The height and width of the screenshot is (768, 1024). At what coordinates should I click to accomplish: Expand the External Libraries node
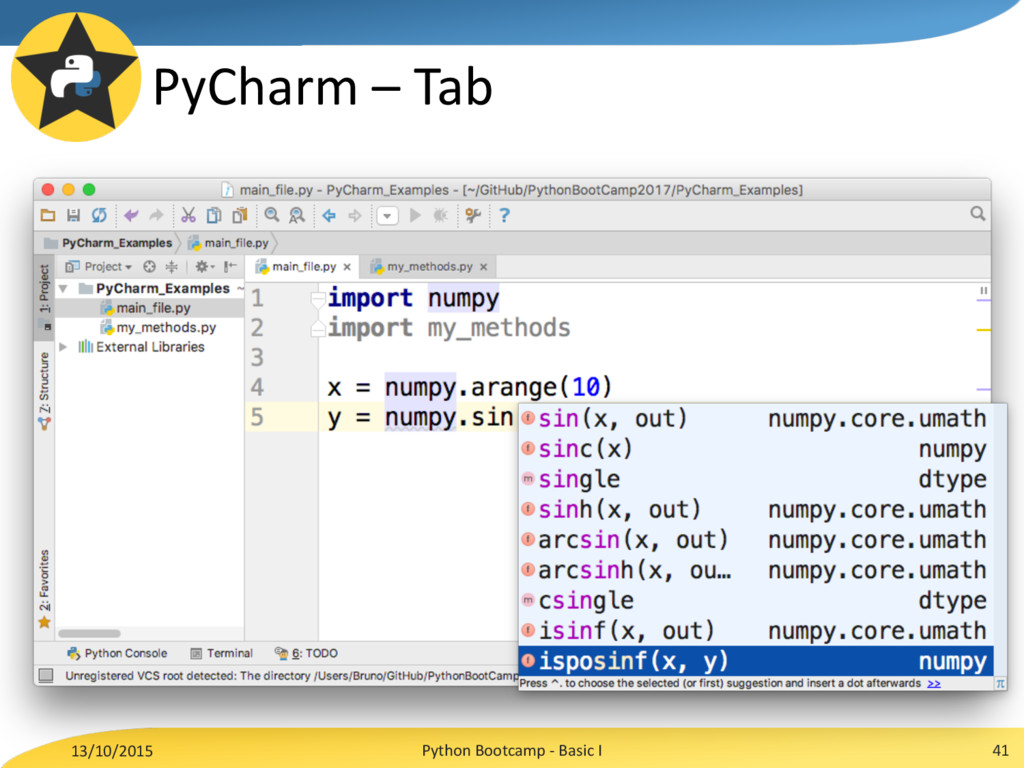[63, 347]
